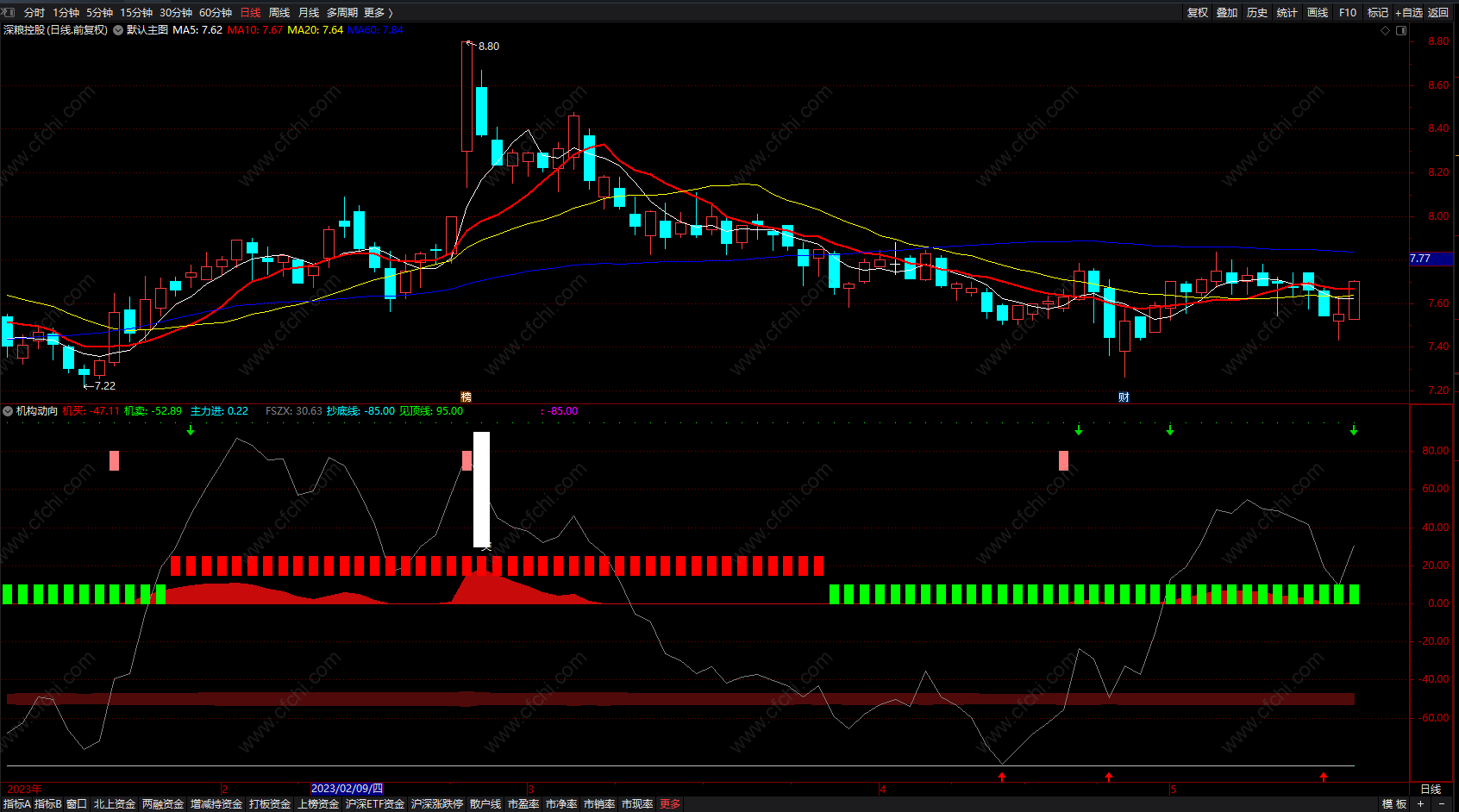Open the 打板资金 indicator tab
The width and height of the screenshot is (1459, 812).
coord(270,804)
